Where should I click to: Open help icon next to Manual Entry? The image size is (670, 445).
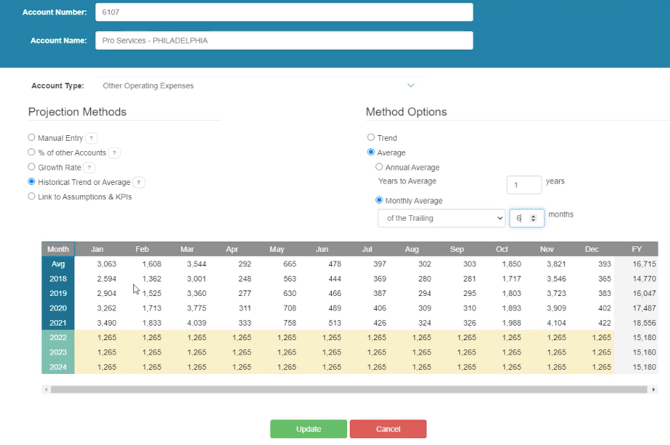(x=92, y=138)
